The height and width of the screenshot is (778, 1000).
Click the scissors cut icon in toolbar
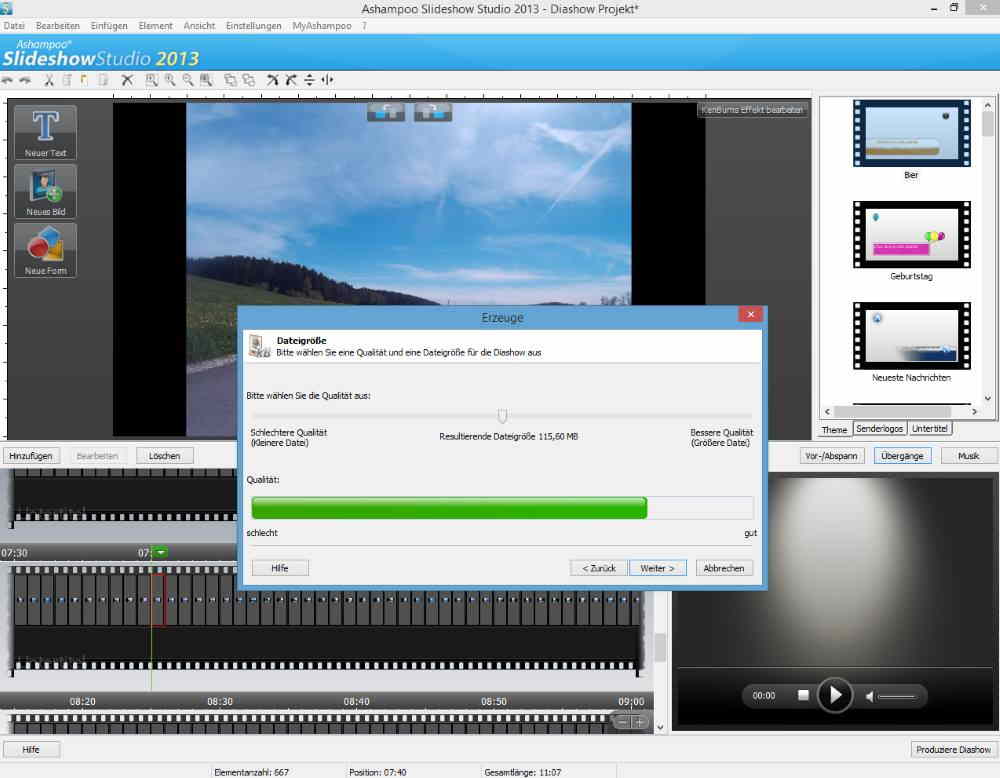click(x=49, y=80)
